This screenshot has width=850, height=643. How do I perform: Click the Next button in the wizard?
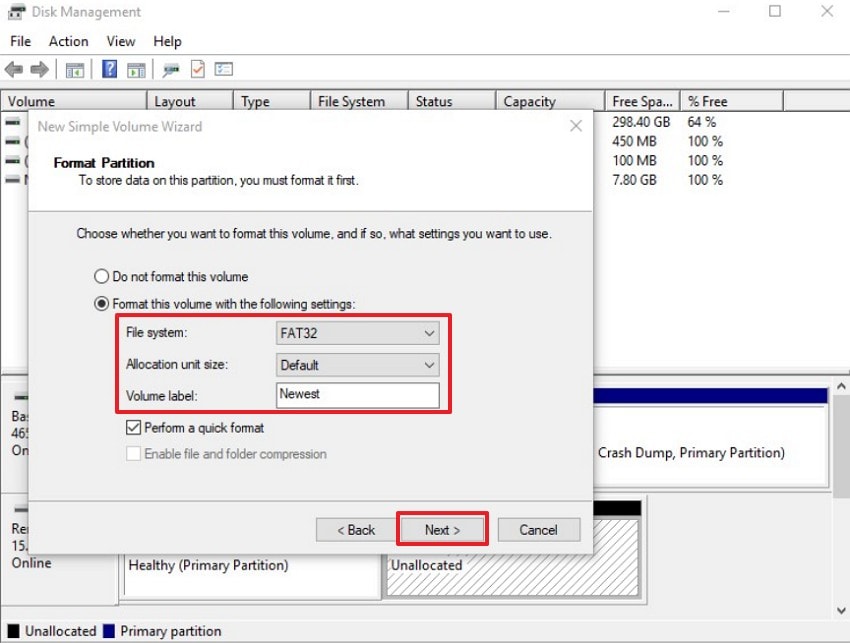coord(442,529)
